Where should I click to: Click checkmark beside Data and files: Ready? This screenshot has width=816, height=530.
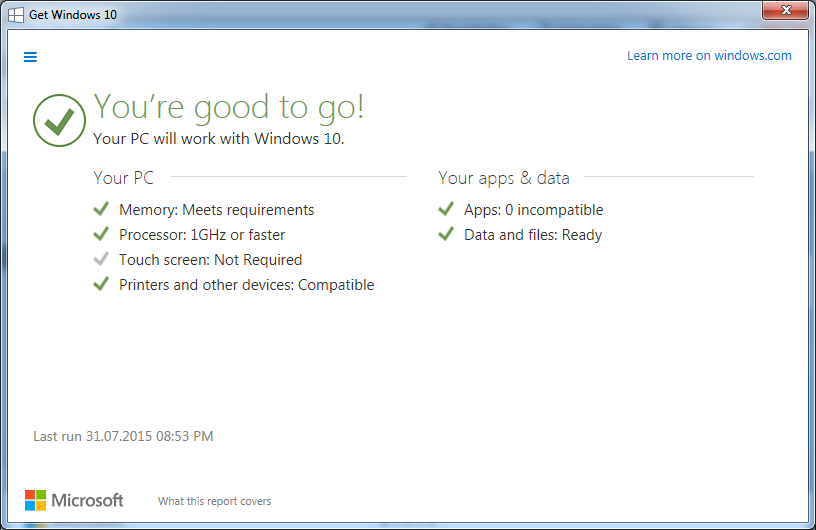(446, 234)
